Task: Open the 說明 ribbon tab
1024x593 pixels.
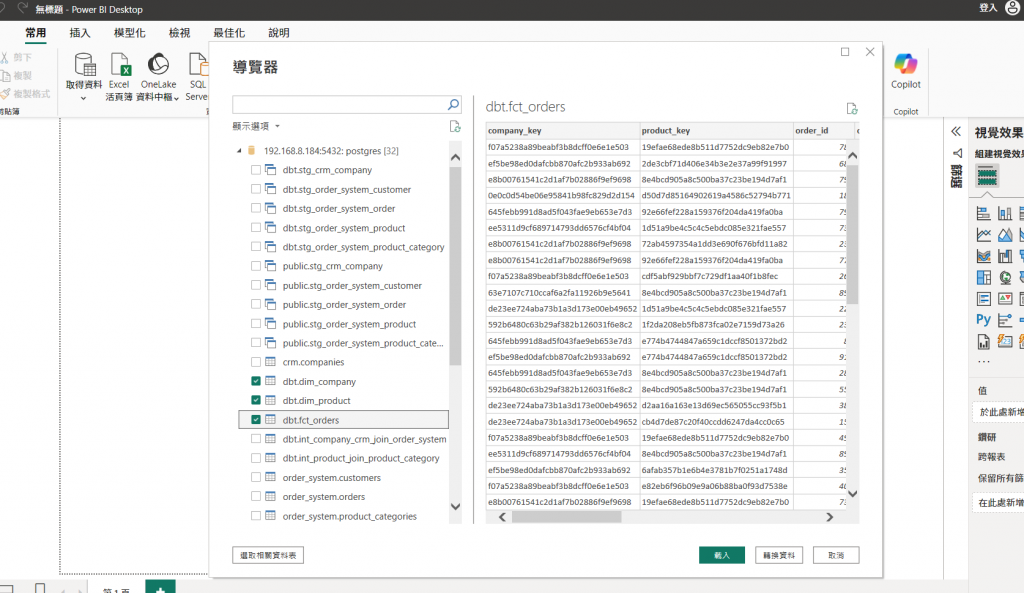Action: pyautogui.click(x=279, y=33)
